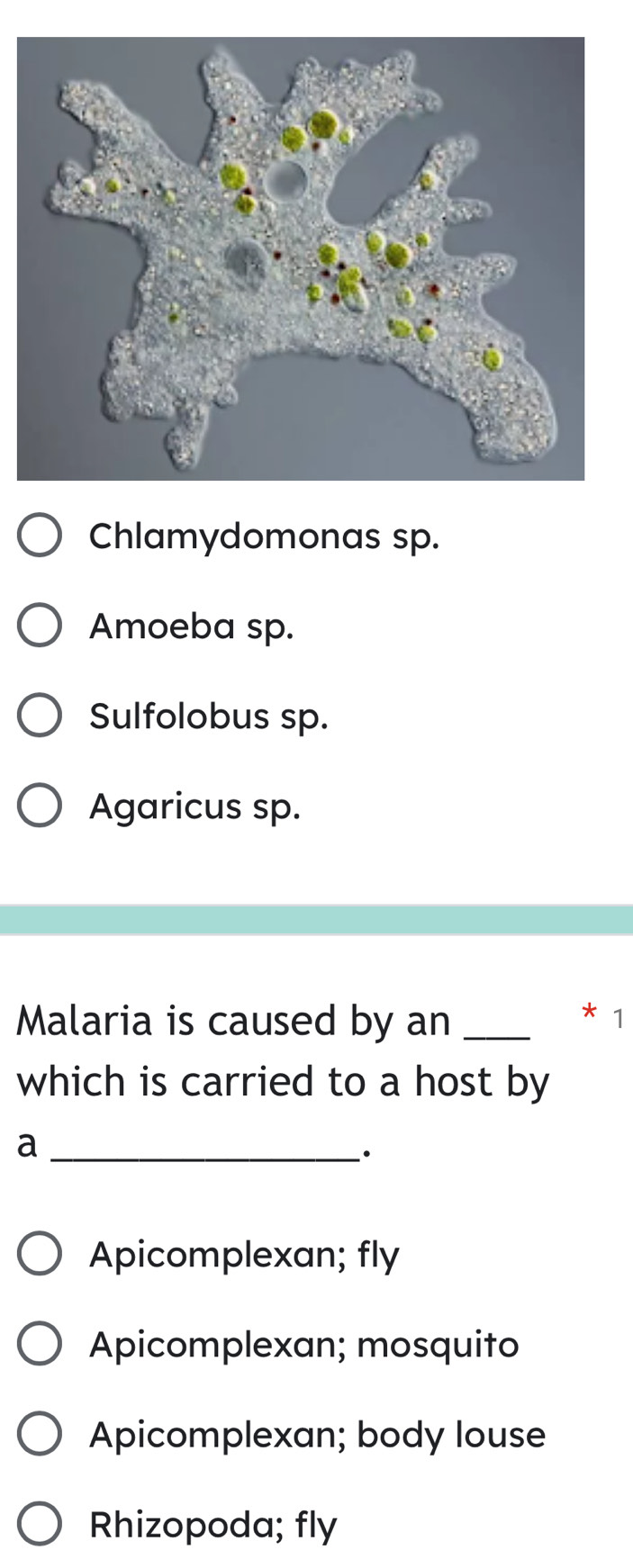Click the 'Sulfolobus sp.' option label
The height and width of the screenshot is (1568, 633).
pos(209,716)
